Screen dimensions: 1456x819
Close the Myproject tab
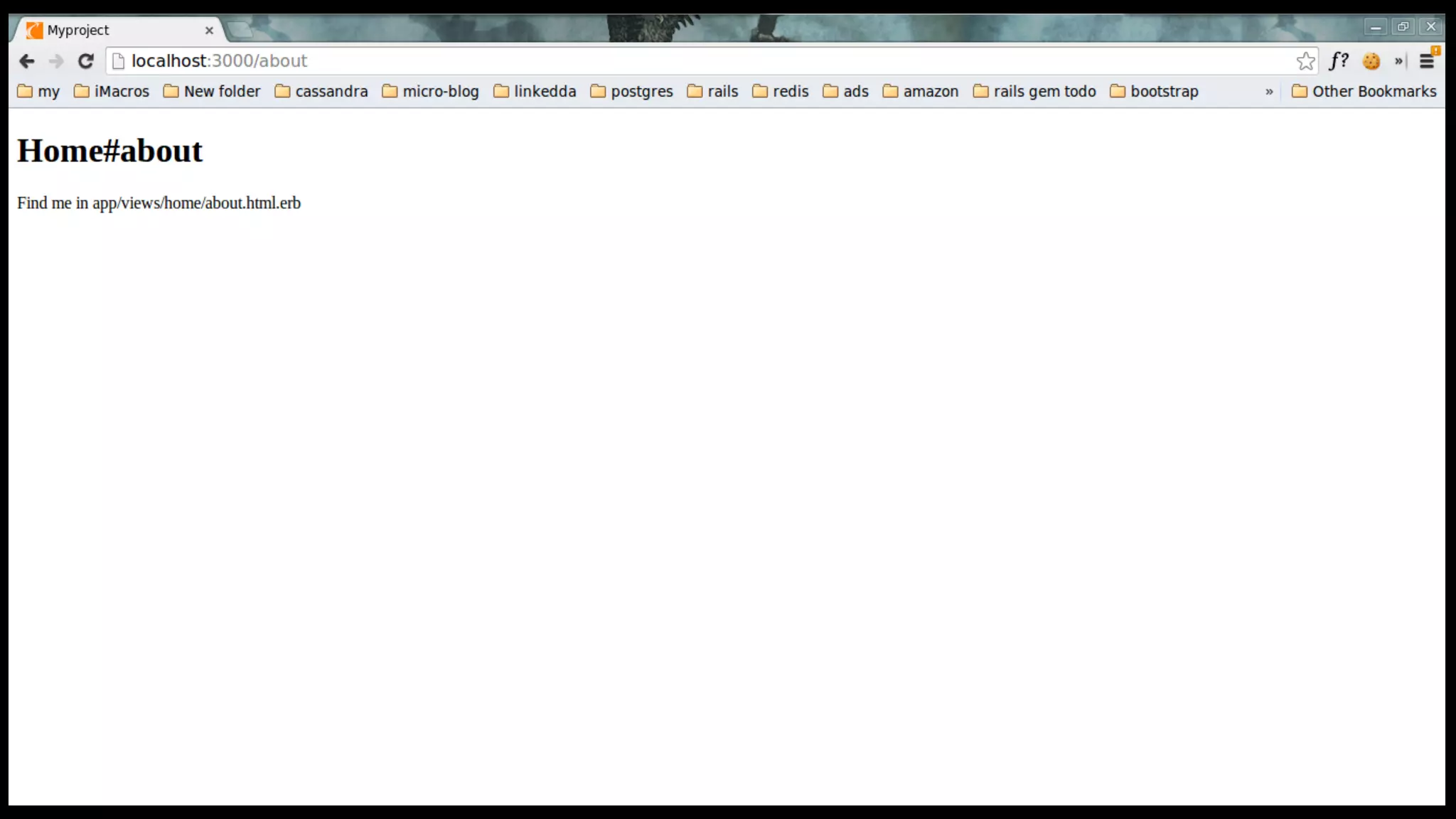pos(209,31)
